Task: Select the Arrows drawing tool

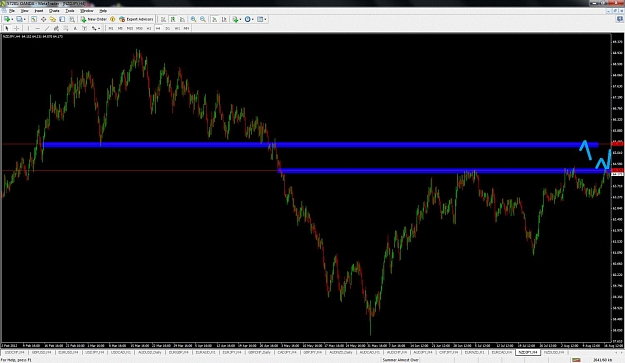Action: [94, 28]
